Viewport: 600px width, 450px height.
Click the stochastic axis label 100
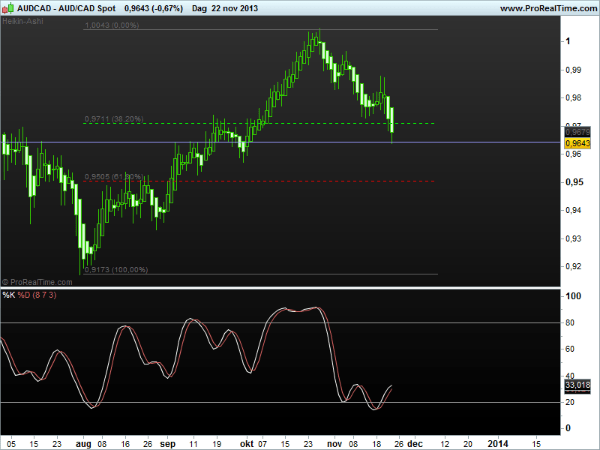click(573, 296)
